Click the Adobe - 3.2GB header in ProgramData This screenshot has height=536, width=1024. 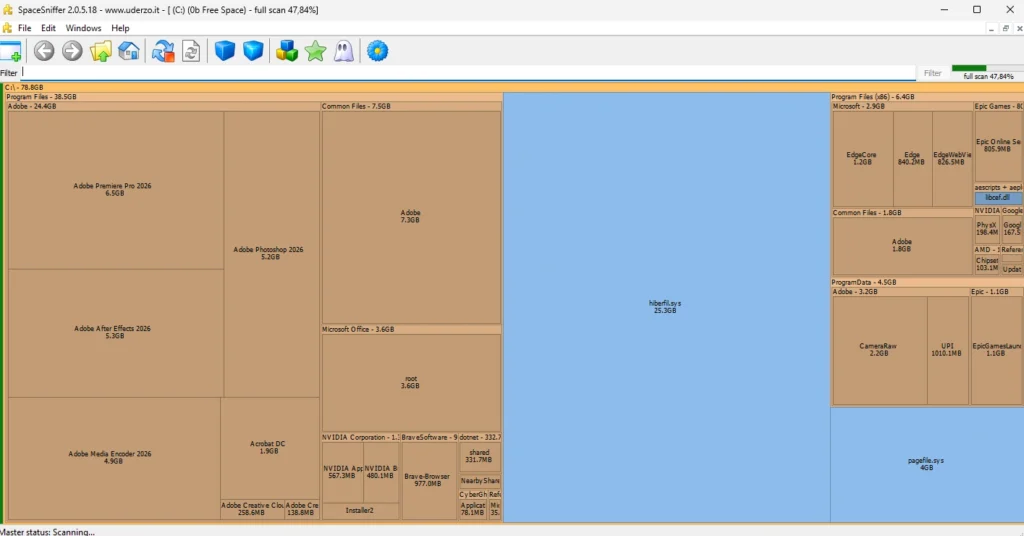[x=901, y=292]
